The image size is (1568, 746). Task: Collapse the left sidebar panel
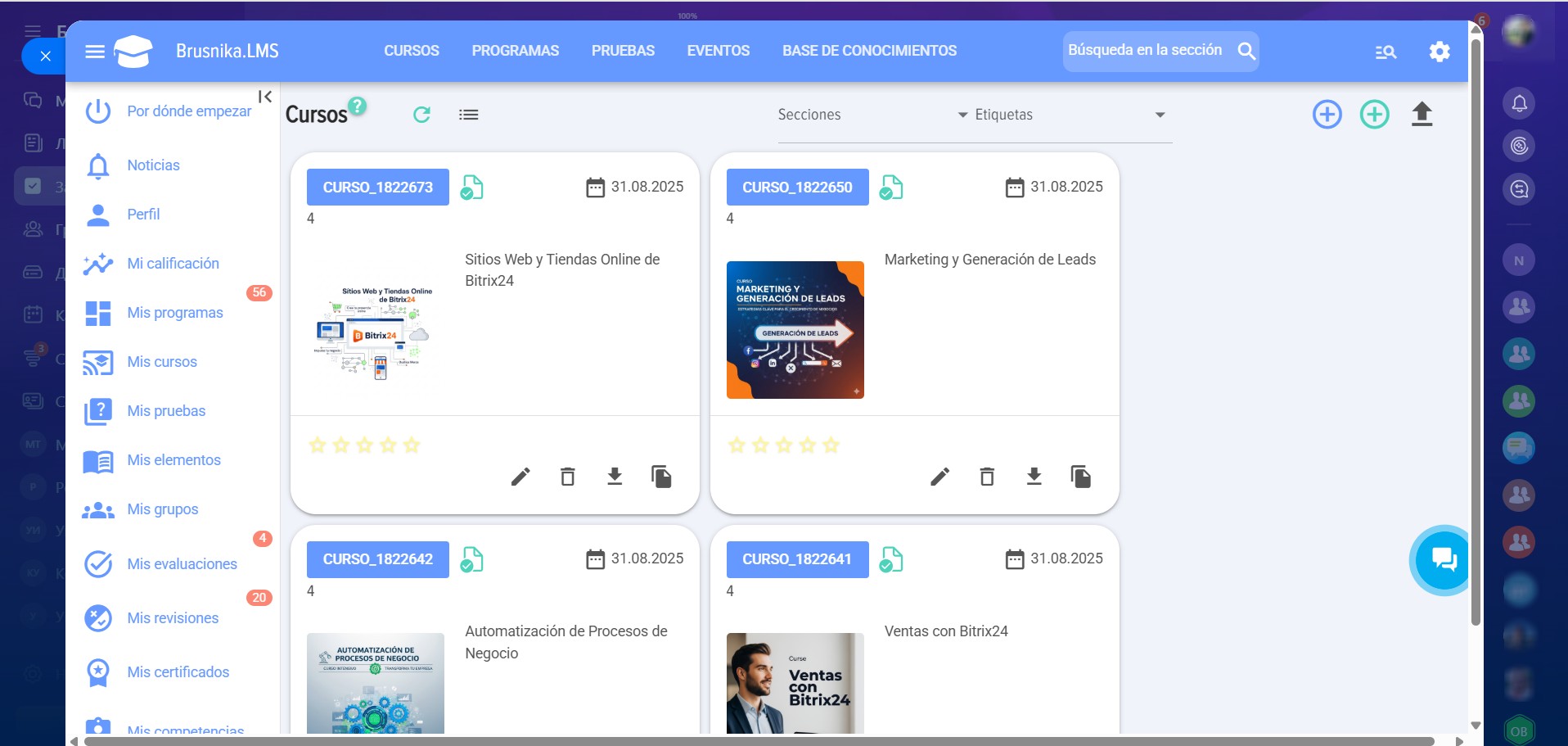(265, 97)
